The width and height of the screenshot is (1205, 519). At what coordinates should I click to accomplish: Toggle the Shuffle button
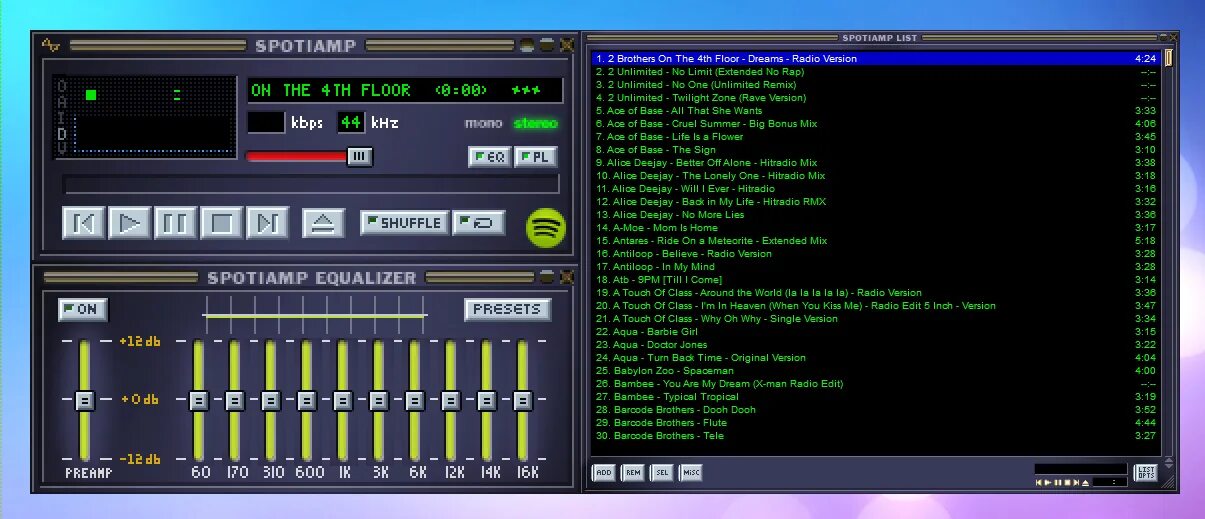click(x=404, y=222)
